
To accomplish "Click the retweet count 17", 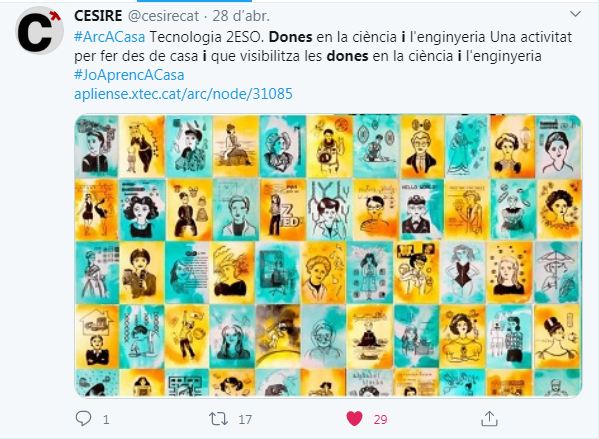I will pos(245,420).
